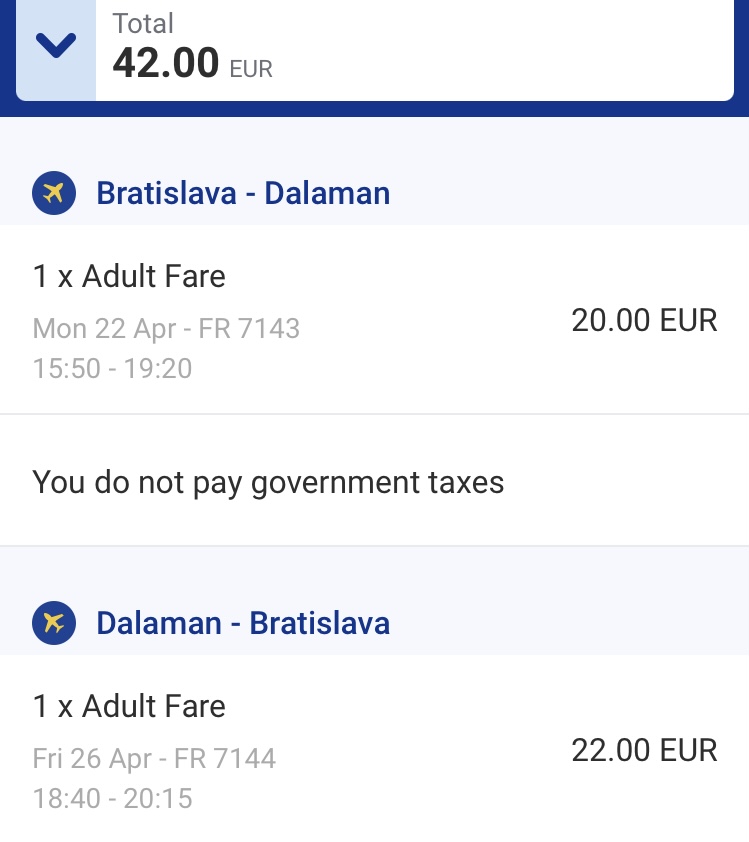Click the Bratislava destination in return heading
The width and height of the screenshot is (749, 842).
click(319, 623)
